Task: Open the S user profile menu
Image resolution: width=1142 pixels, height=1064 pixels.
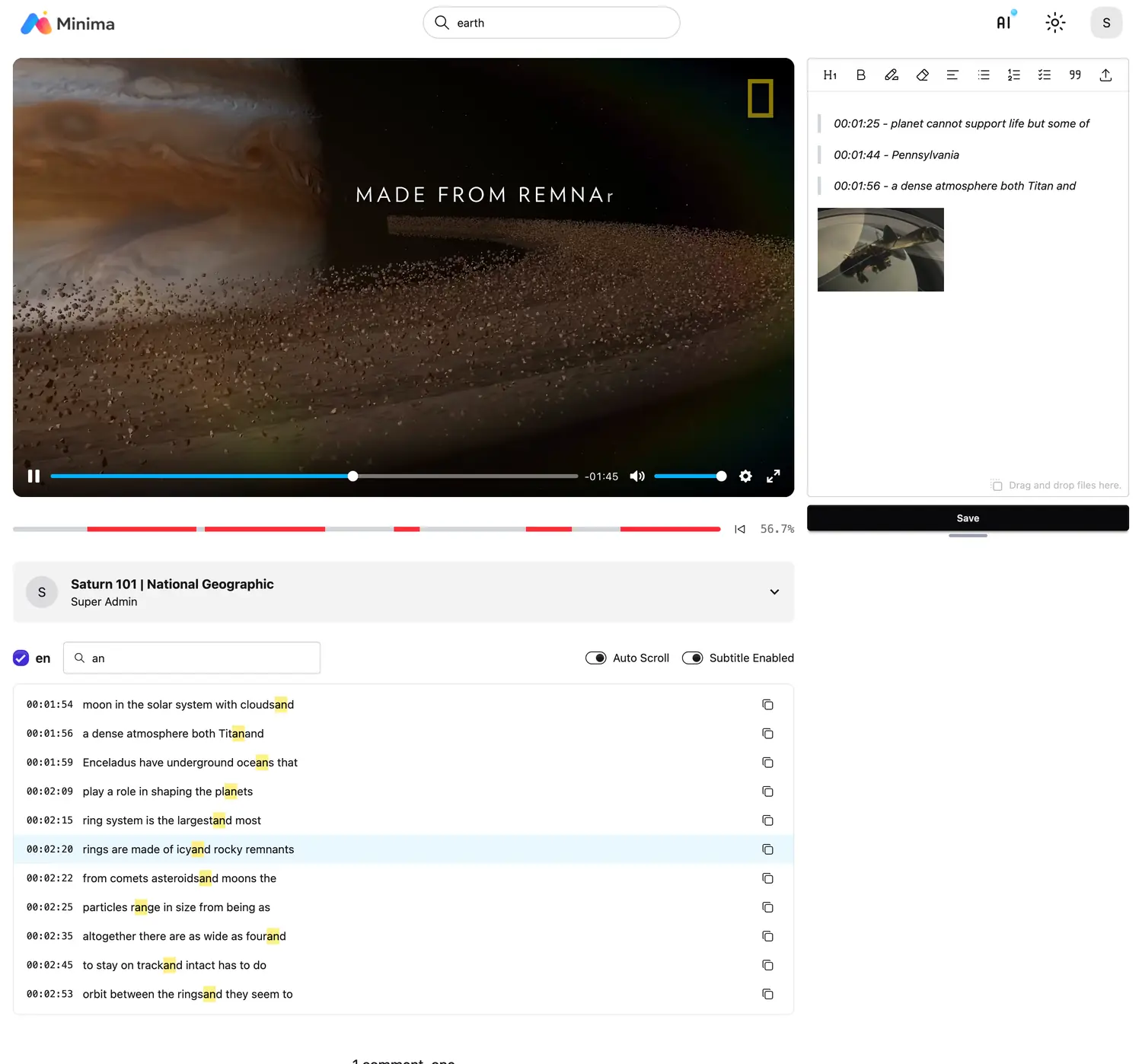Action: pyautogui.click(x=1105, y=23)
